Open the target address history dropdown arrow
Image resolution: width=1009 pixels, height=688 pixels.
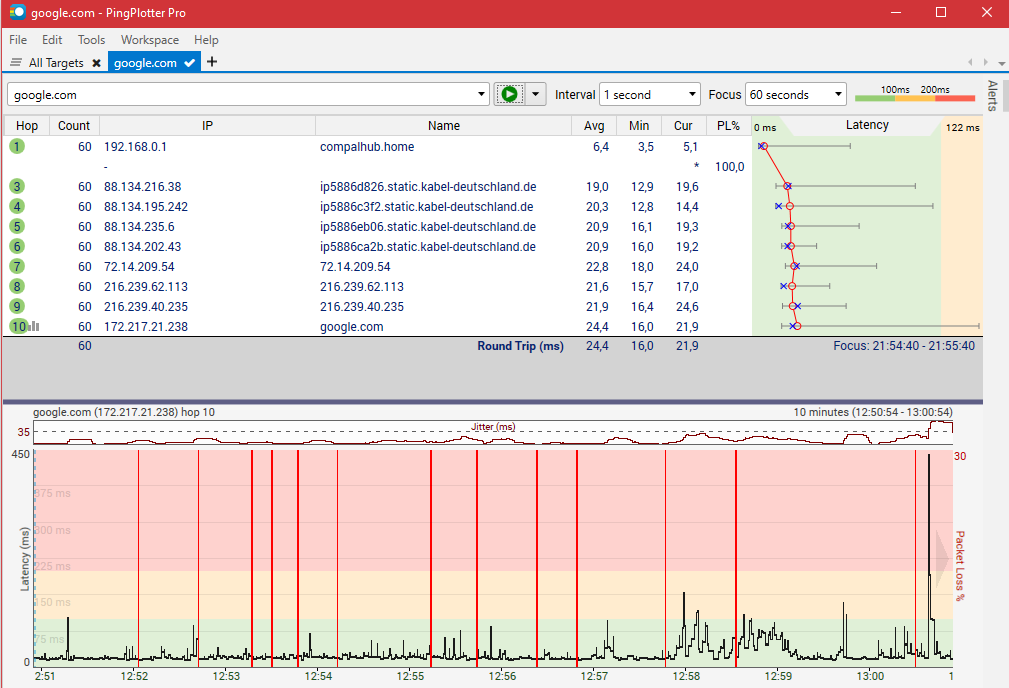pyautogui.click(x=483, y=95)
